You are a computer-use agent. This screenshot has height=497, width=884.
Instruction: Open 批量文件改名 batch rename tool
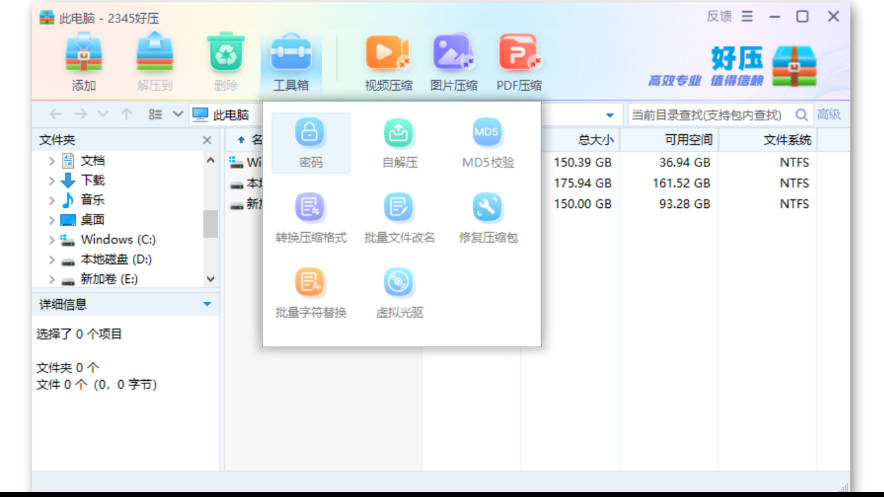tap(399, 218)
